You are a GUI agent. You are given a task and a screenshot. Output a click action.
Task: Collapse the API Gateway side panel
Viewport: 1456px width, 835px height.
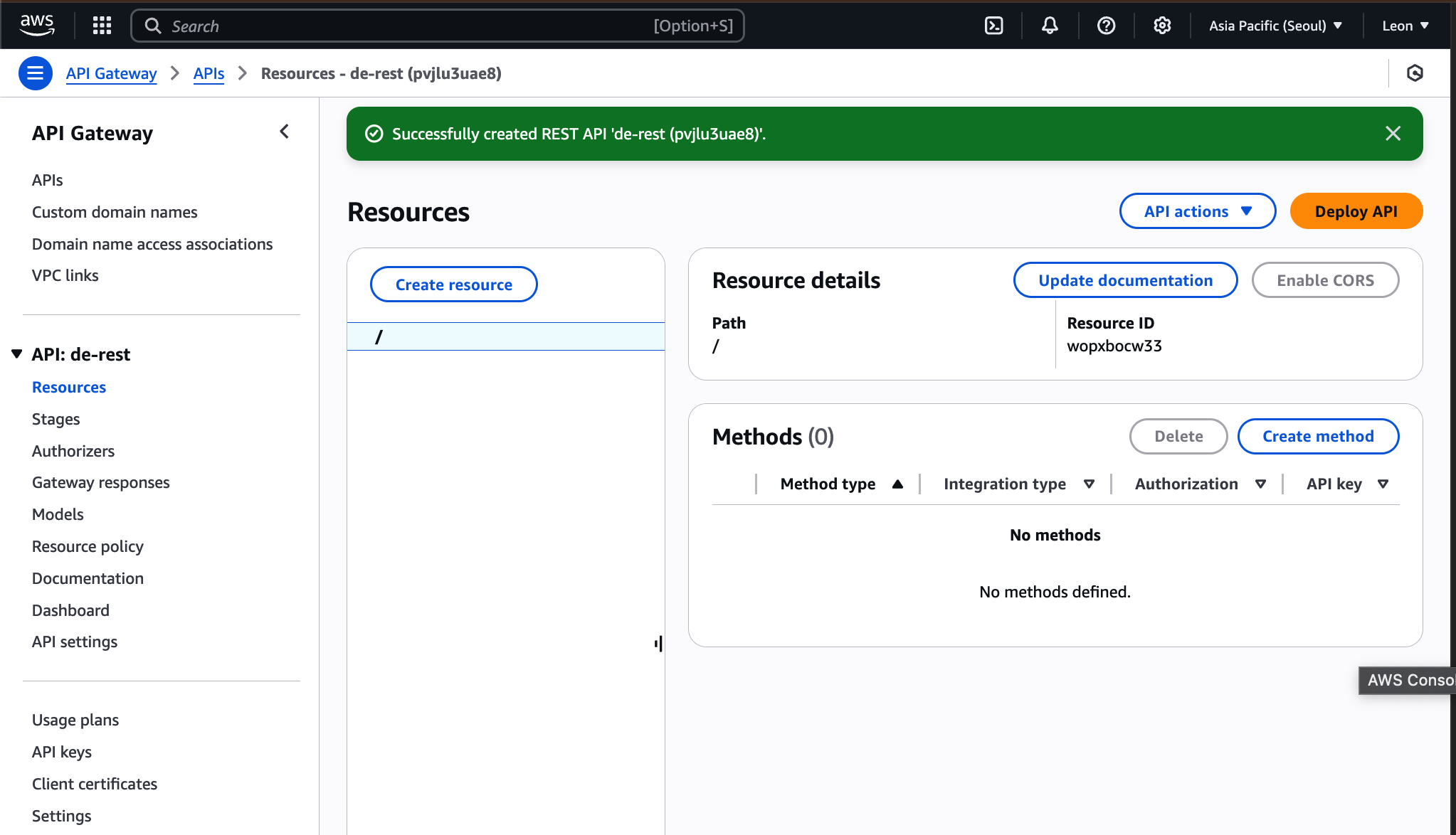(x=284, y=132)
